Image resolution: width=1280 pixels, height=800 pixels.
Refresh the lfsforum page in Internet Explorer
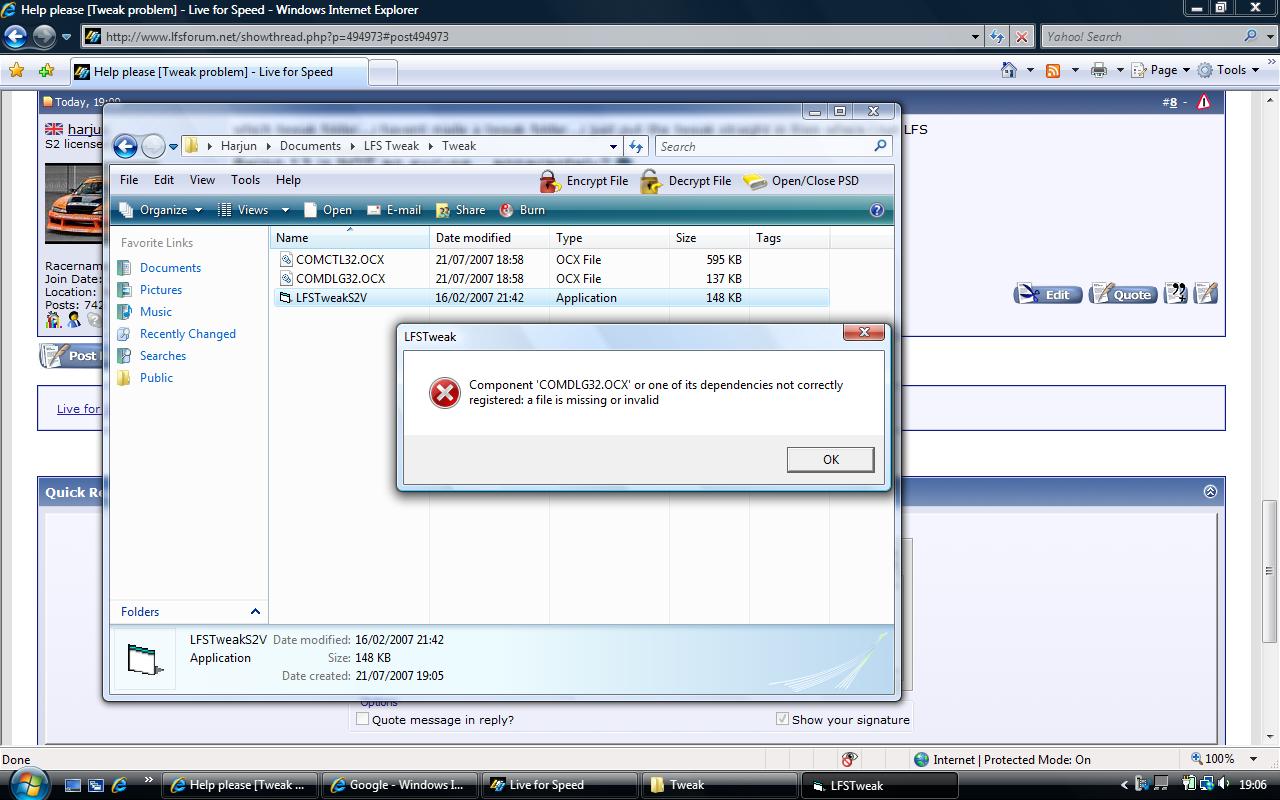[997, 37]
